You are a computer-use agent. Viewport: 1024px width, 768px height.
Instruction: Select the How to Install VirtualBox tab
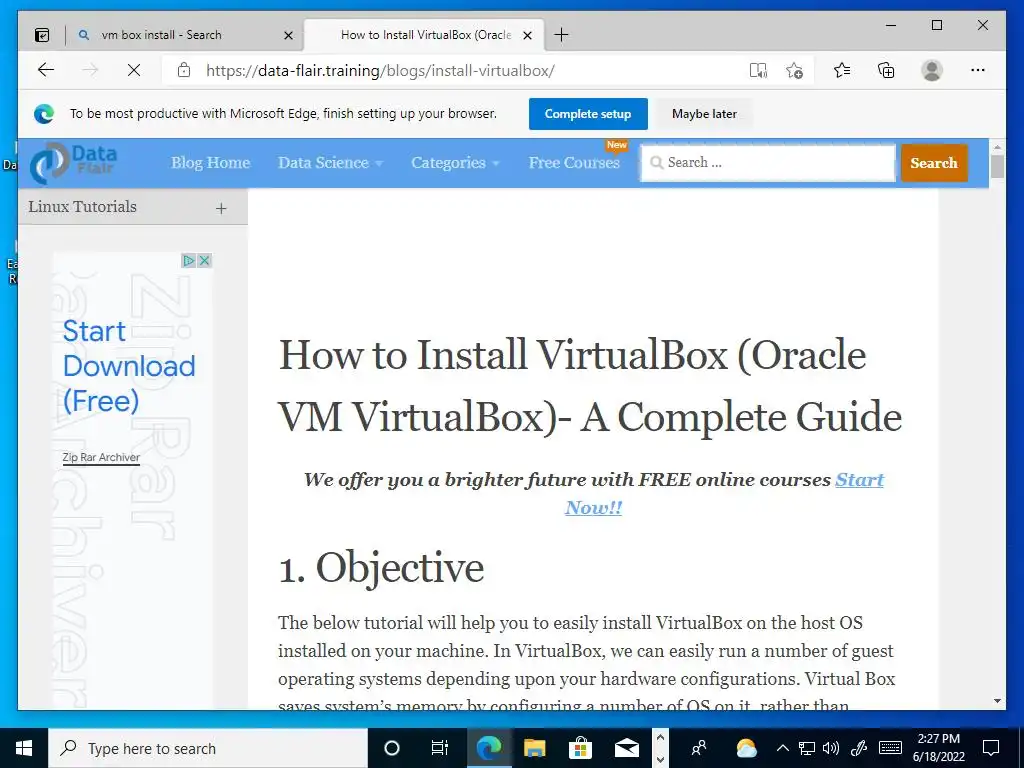[425, 35]
